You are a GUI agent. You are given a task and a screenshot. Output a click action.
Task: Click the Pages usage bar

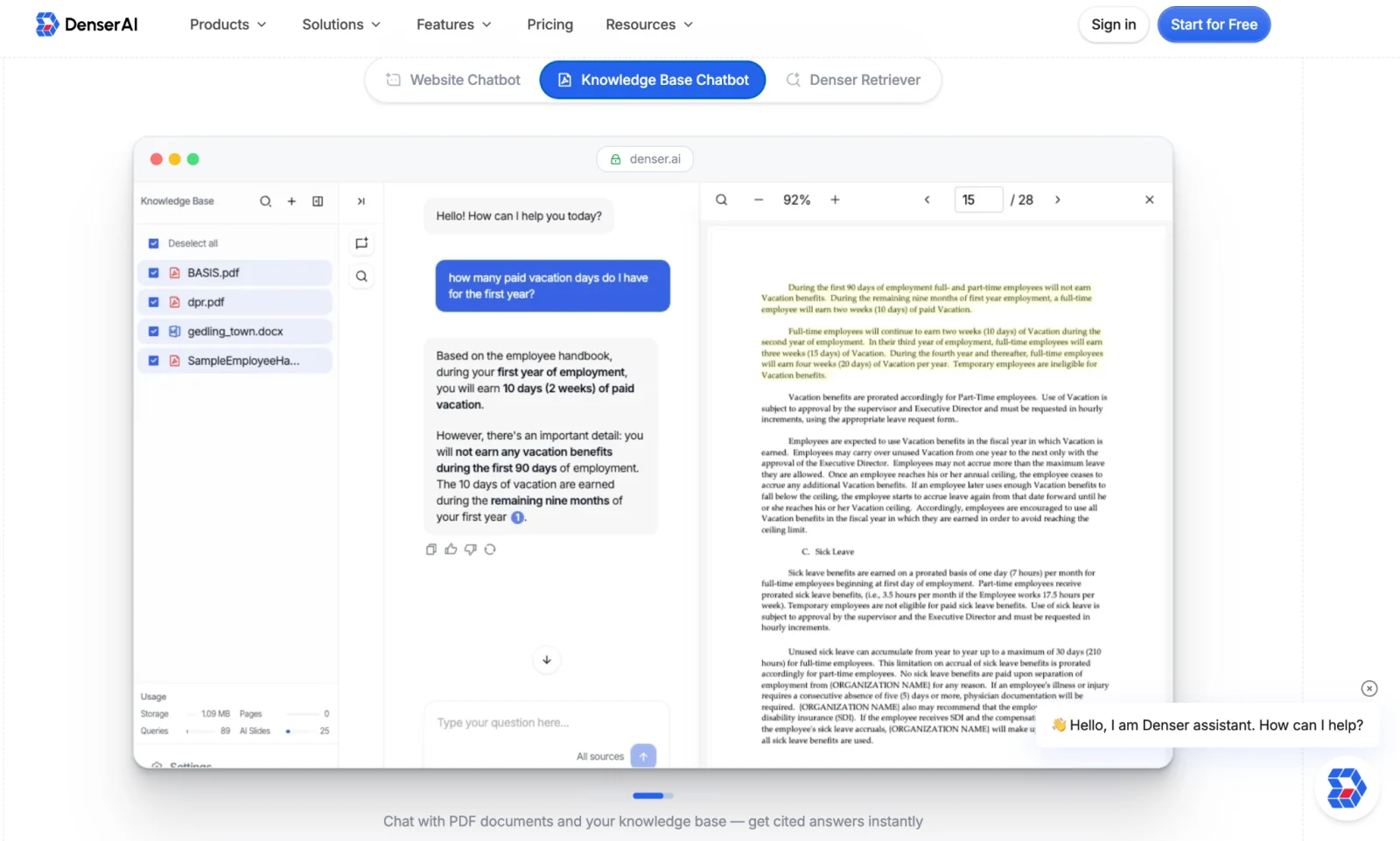pyautogui.click(x=301, y=714)
